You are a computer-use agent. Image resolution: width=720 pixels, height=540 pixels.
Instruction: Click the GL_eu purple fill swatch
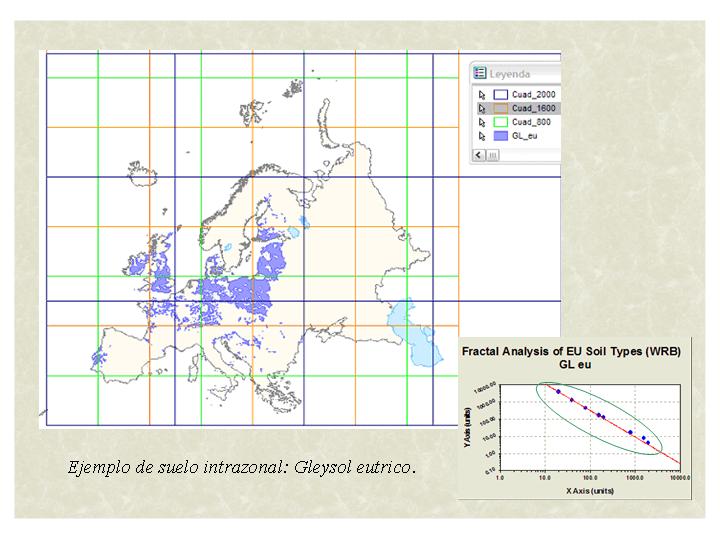(500, 135)
